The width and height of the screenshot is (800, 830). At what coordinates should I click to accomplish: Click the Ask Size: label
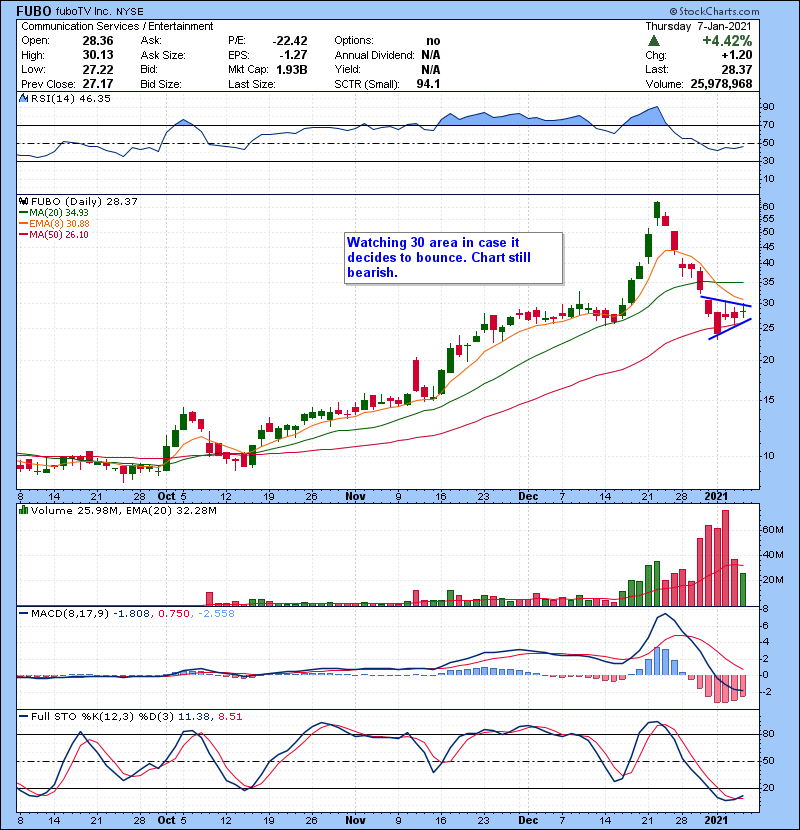(163, 55)
